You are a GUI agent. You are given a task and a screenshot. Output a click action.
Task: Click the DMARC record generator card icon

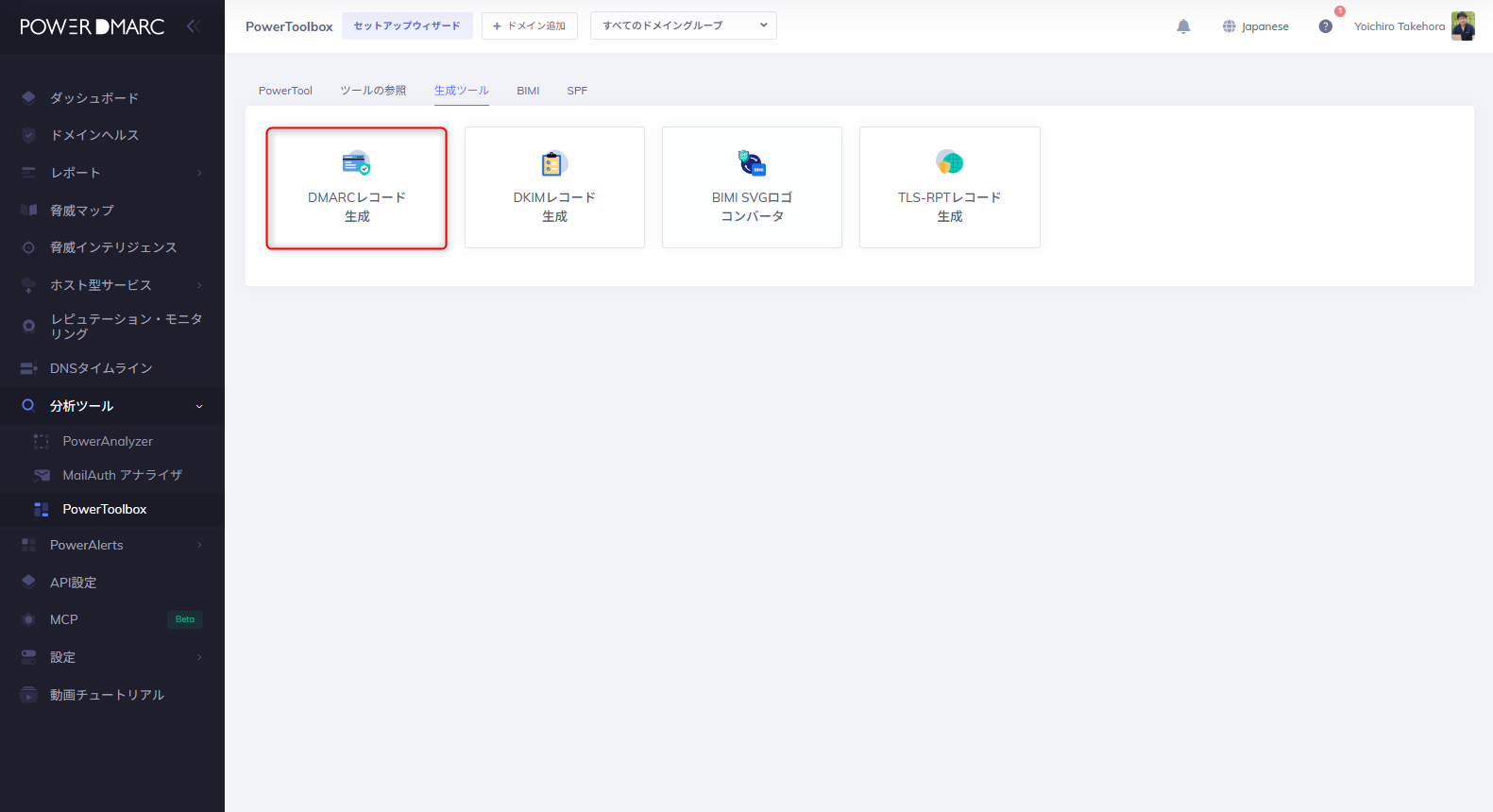tap(356, 162)
